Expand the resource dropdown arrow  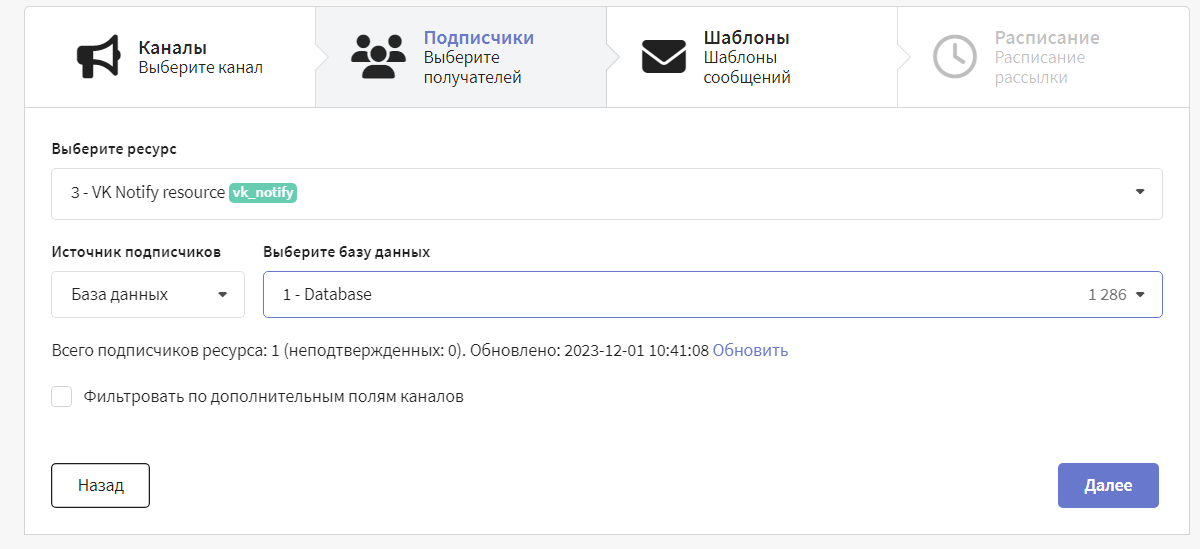pos(1140,192)
